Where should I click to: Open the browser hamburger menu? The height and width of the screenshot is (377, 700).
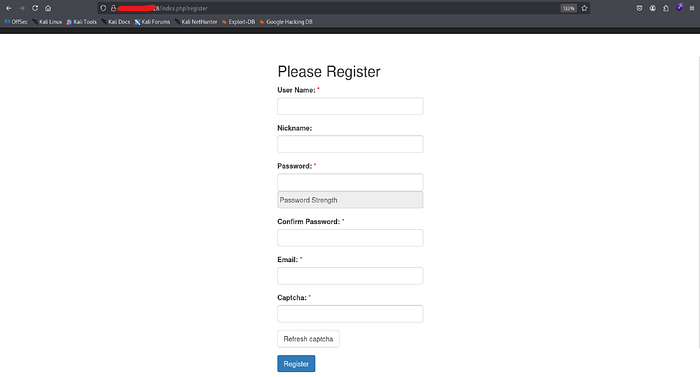click(692, 8)
